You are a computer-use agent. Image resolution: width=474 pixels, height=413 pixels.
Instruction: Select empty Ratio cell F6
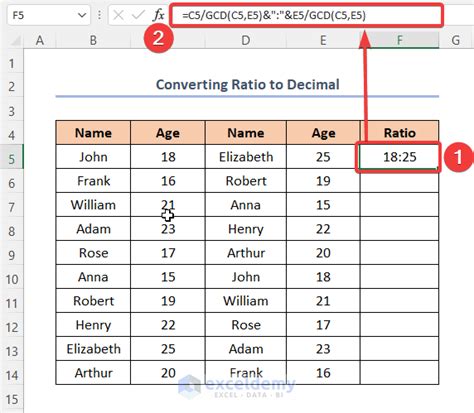pyautogui.click(x=400, y=181)
